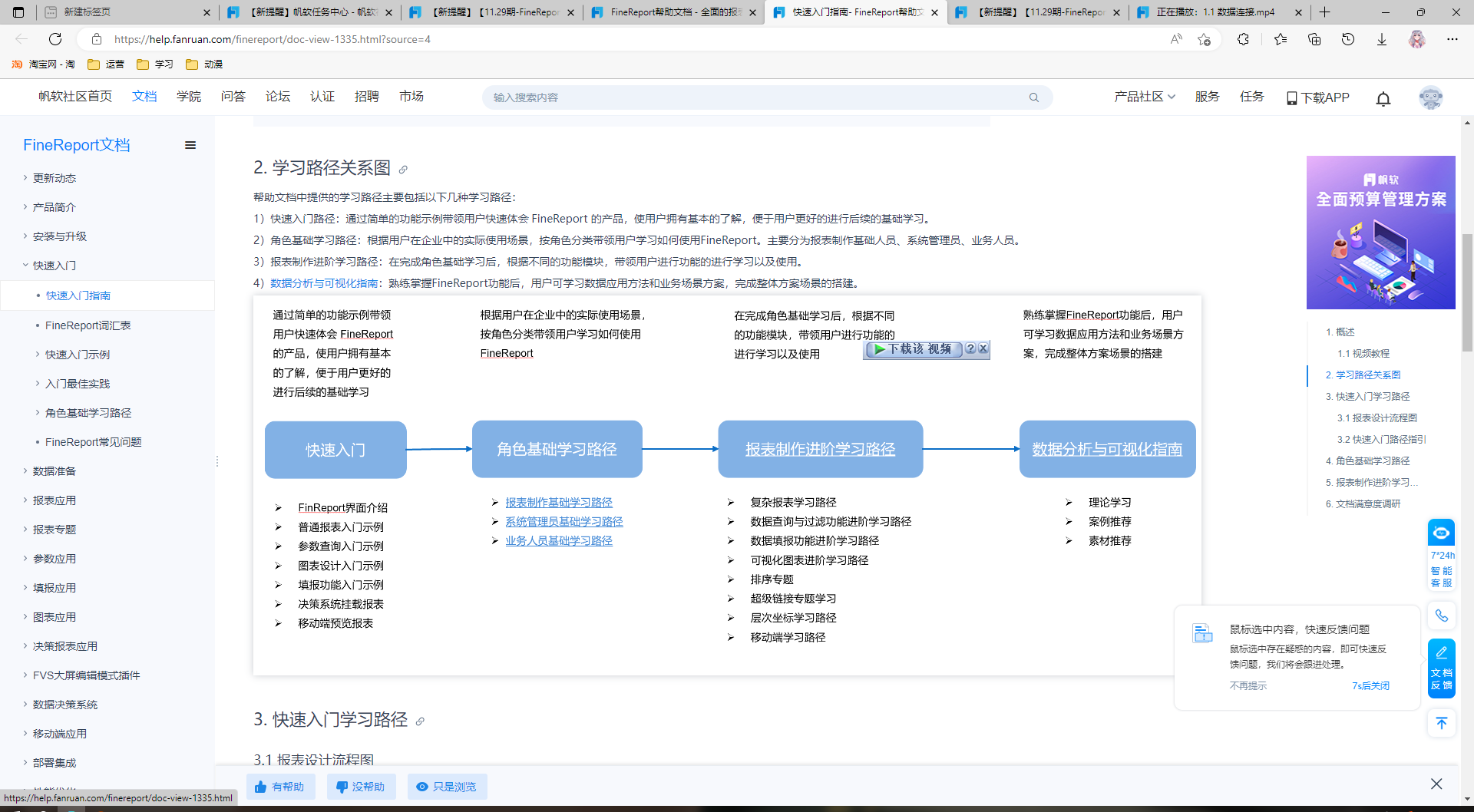Open 报表制作基础学习路径 link
1474x812 pixels.
(x=559, y=503)
